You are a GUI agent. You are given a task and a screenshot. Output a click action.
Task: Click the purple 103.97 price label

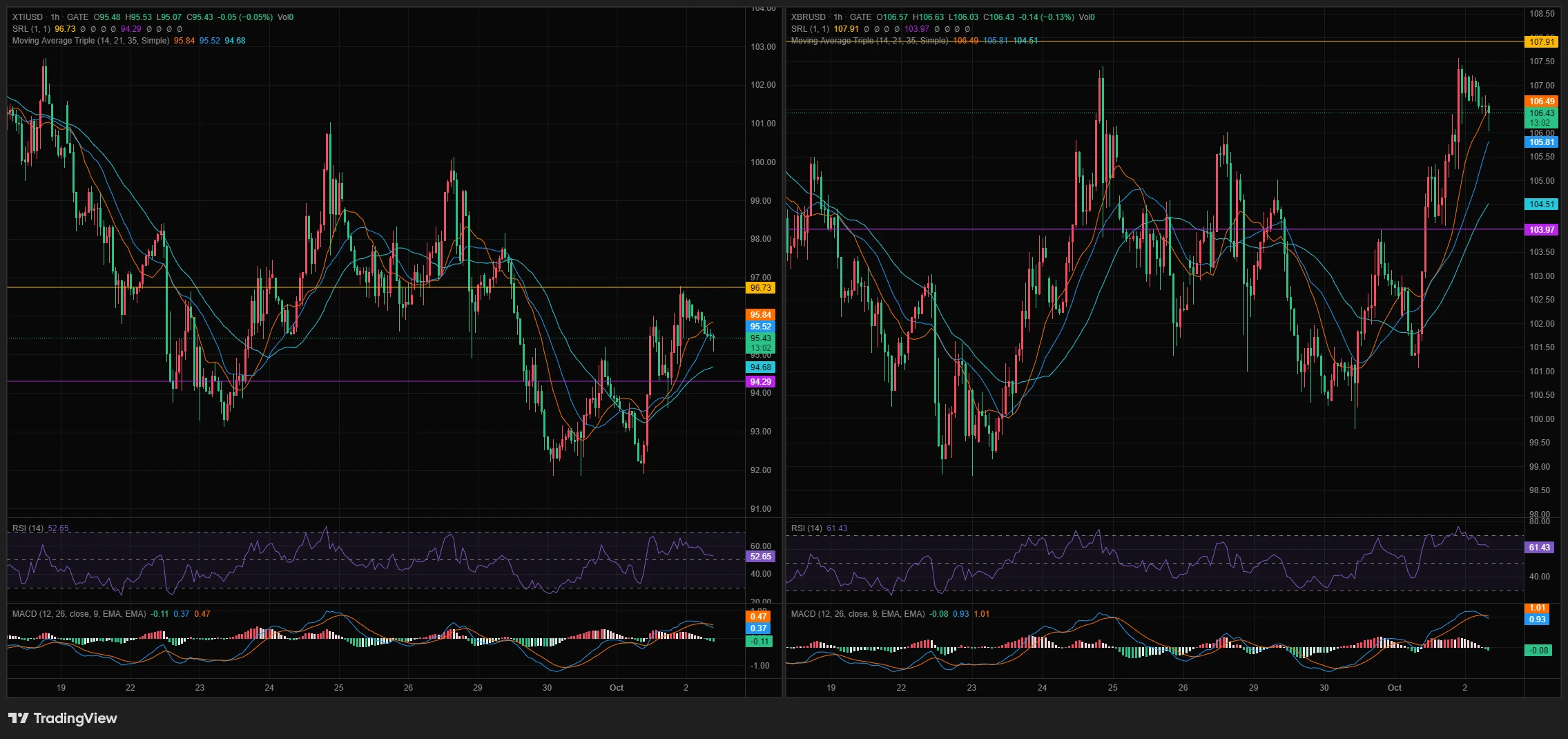coord(1542,230)
